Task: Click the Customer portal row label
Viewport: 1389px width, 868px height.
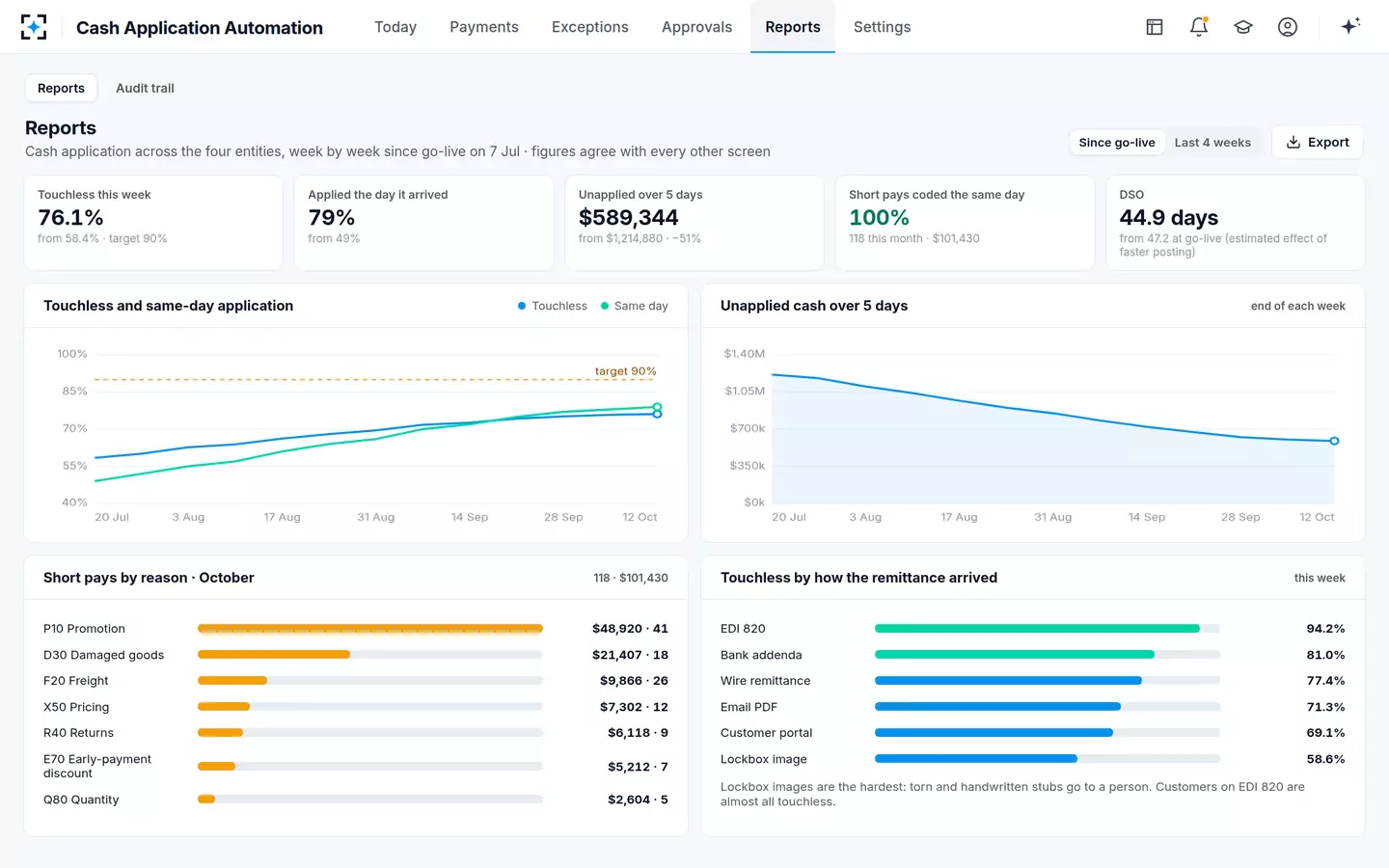Action: [767, 733]
